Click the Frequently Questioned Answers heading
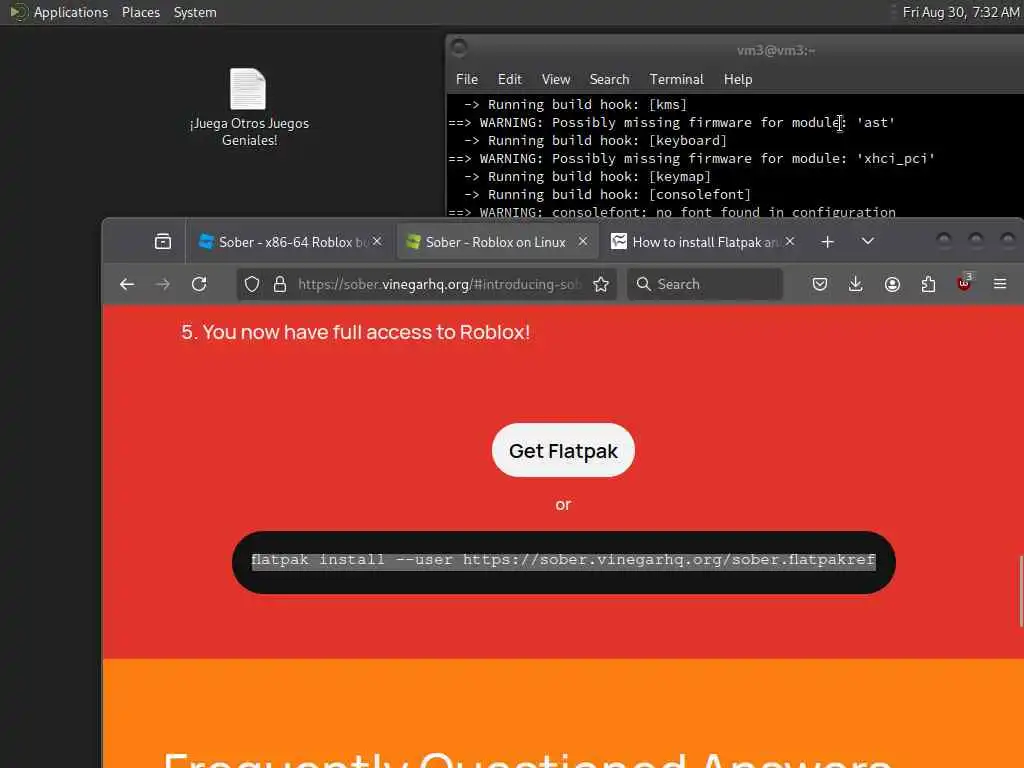The height and width of the screenshot is (768, 1024). point(526,760)
